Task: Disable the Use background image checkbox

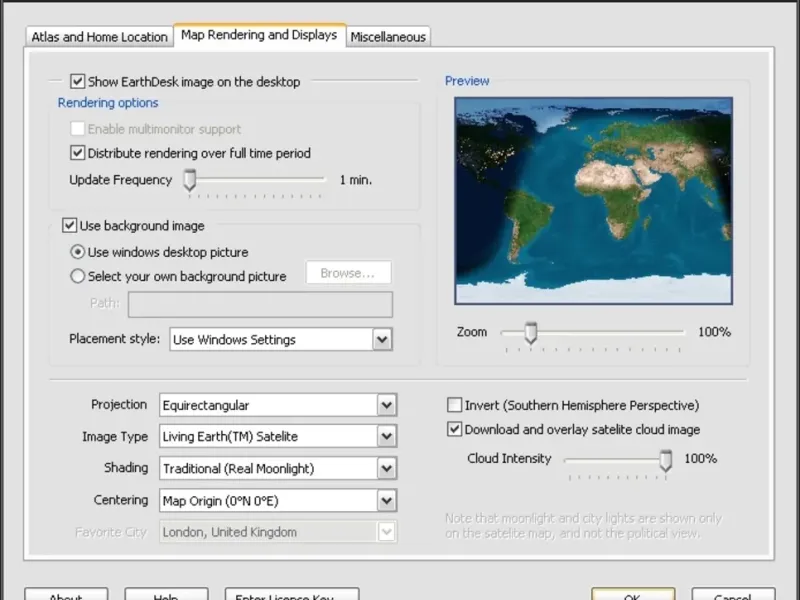Action: pyautogui.click(x=70, y=226)
